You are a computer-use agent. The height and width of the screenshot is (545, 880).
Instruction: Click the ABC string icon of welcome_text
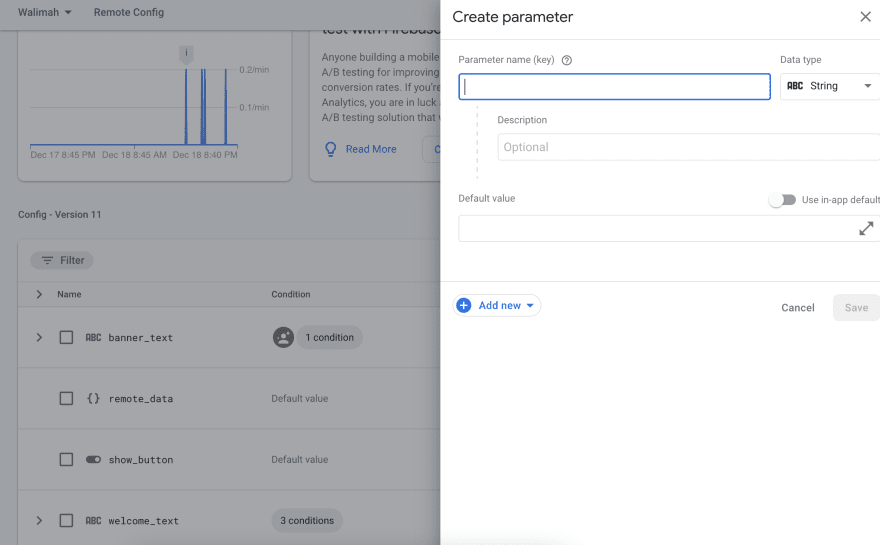pyautogui.click(x=93, y=521)
